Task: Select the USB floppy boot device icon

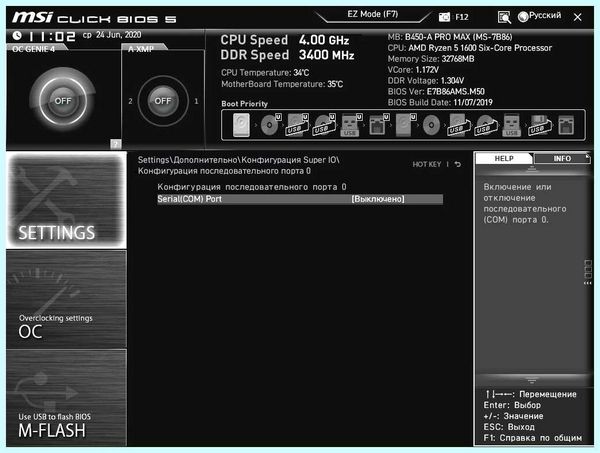Action: [x=539, y=125]
